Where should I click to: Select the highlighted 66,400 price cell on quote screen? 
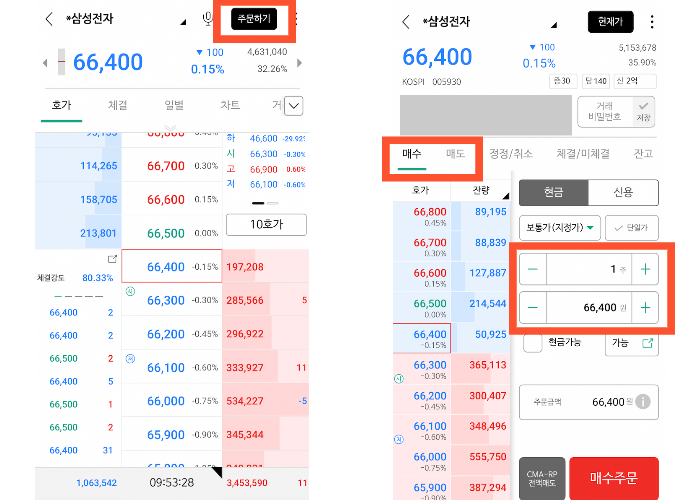point(172,267)
